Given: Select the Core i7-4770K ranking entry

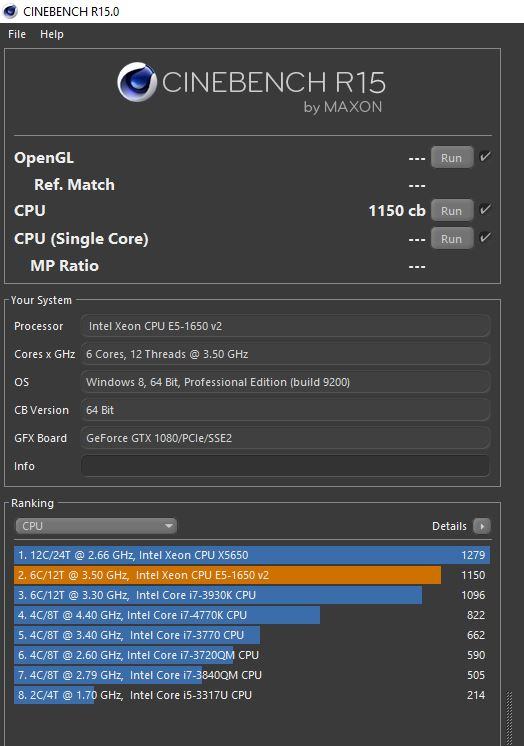Looking at the screenshot, I should point(252,615).
